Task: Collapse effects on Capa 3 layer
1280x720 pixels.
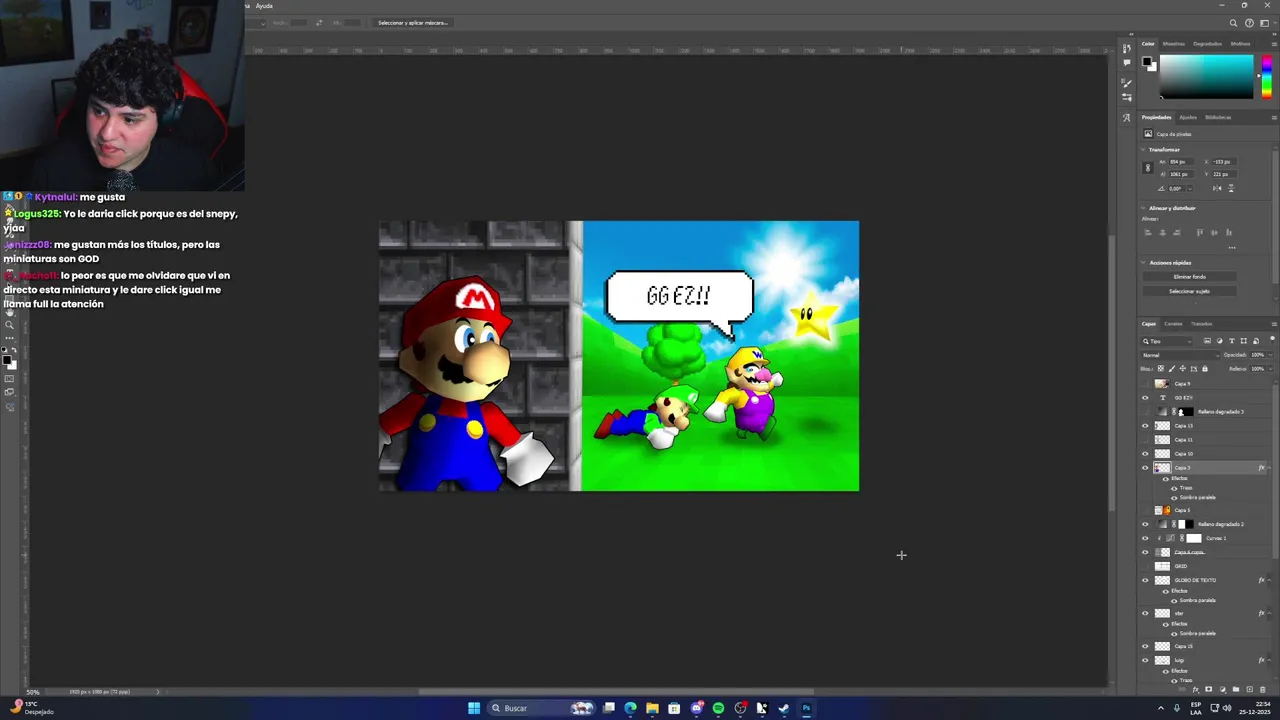Action: coord(1269,468)
